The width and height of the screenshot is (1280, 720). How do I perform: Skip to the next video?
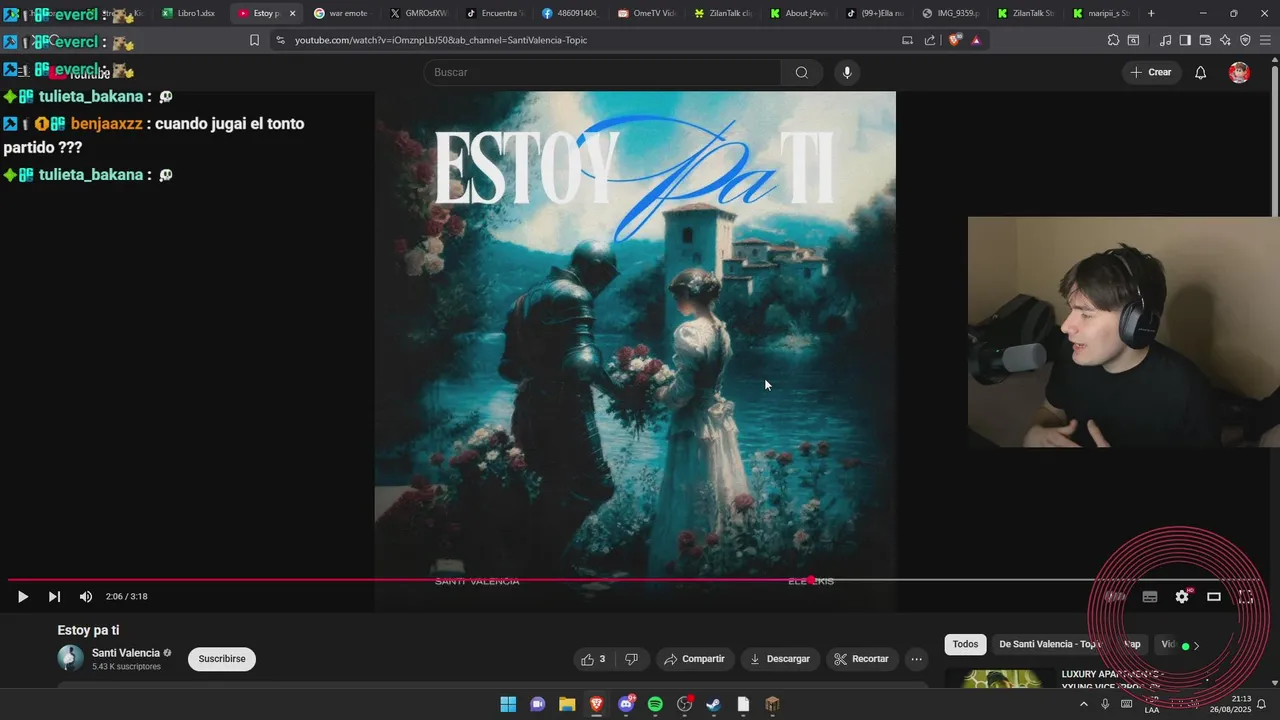pos(54,597)
